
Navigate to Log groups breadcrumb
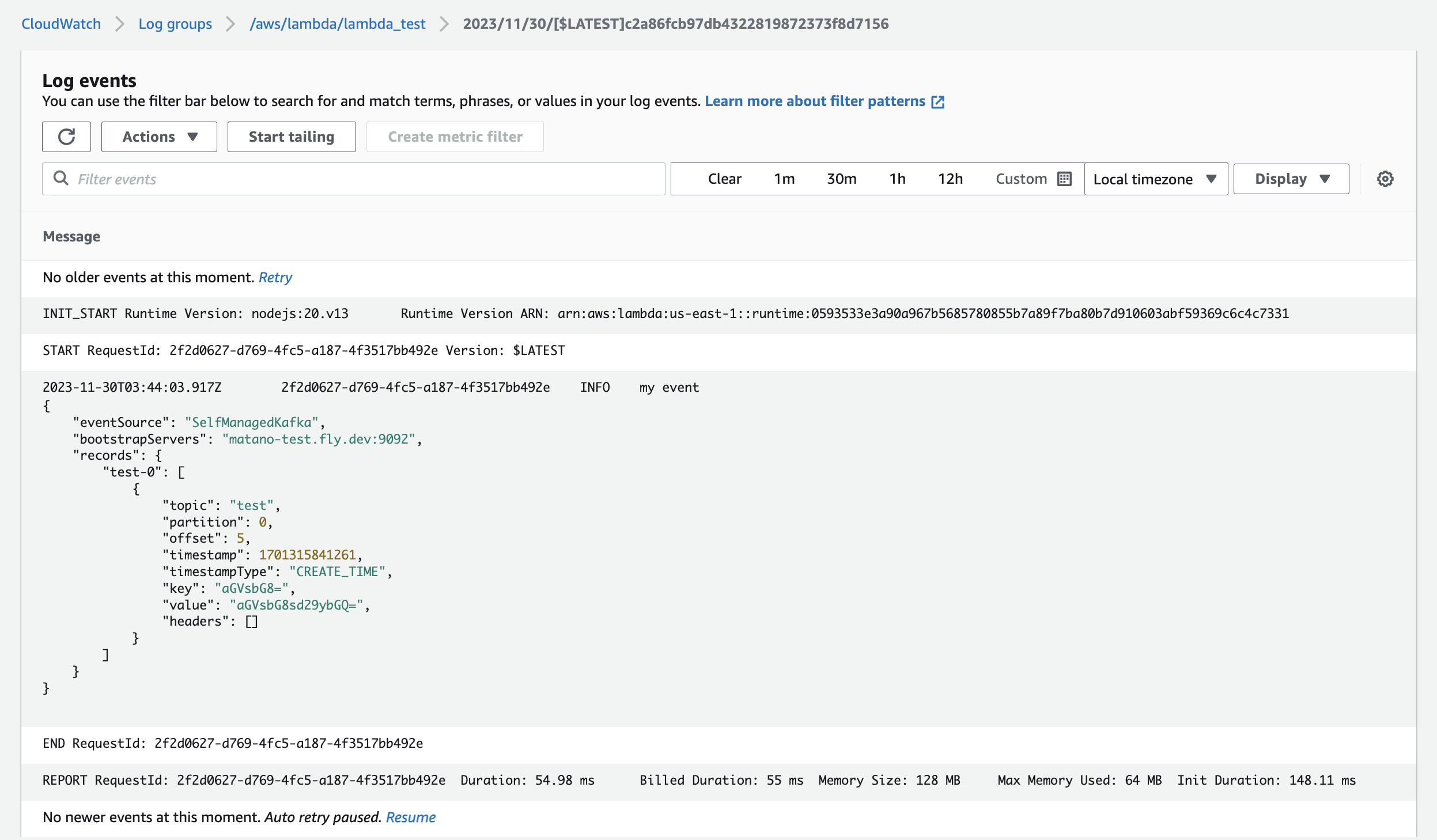175,24
